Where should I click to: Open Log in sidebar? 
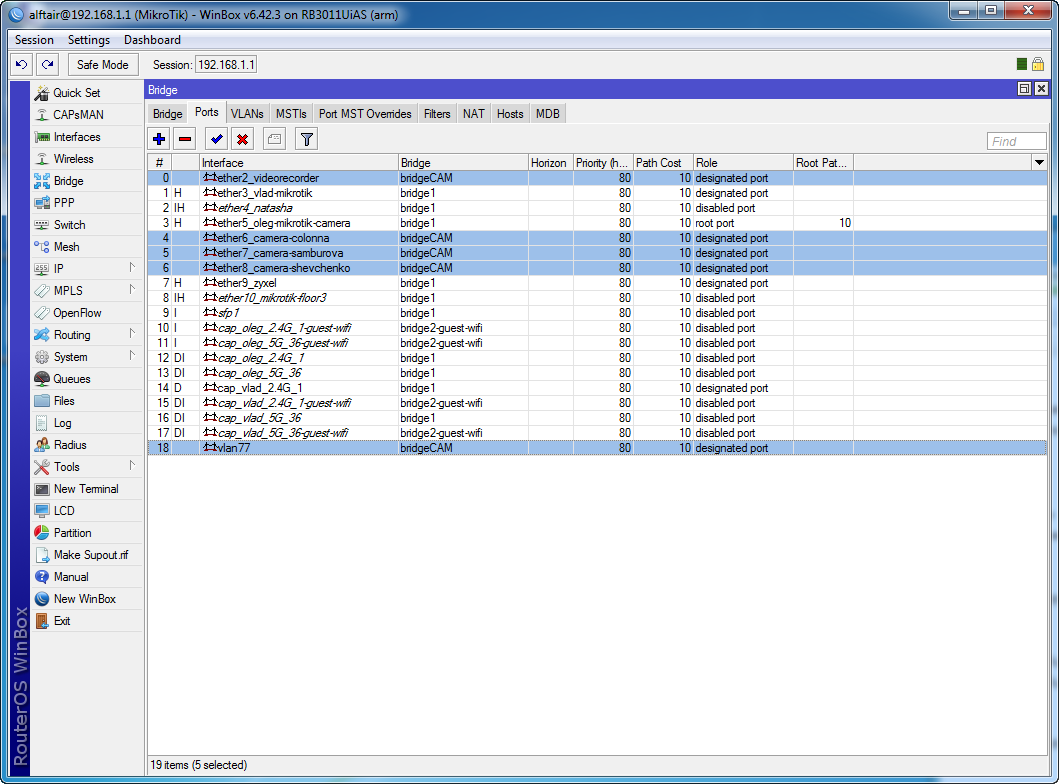(87, 423)
